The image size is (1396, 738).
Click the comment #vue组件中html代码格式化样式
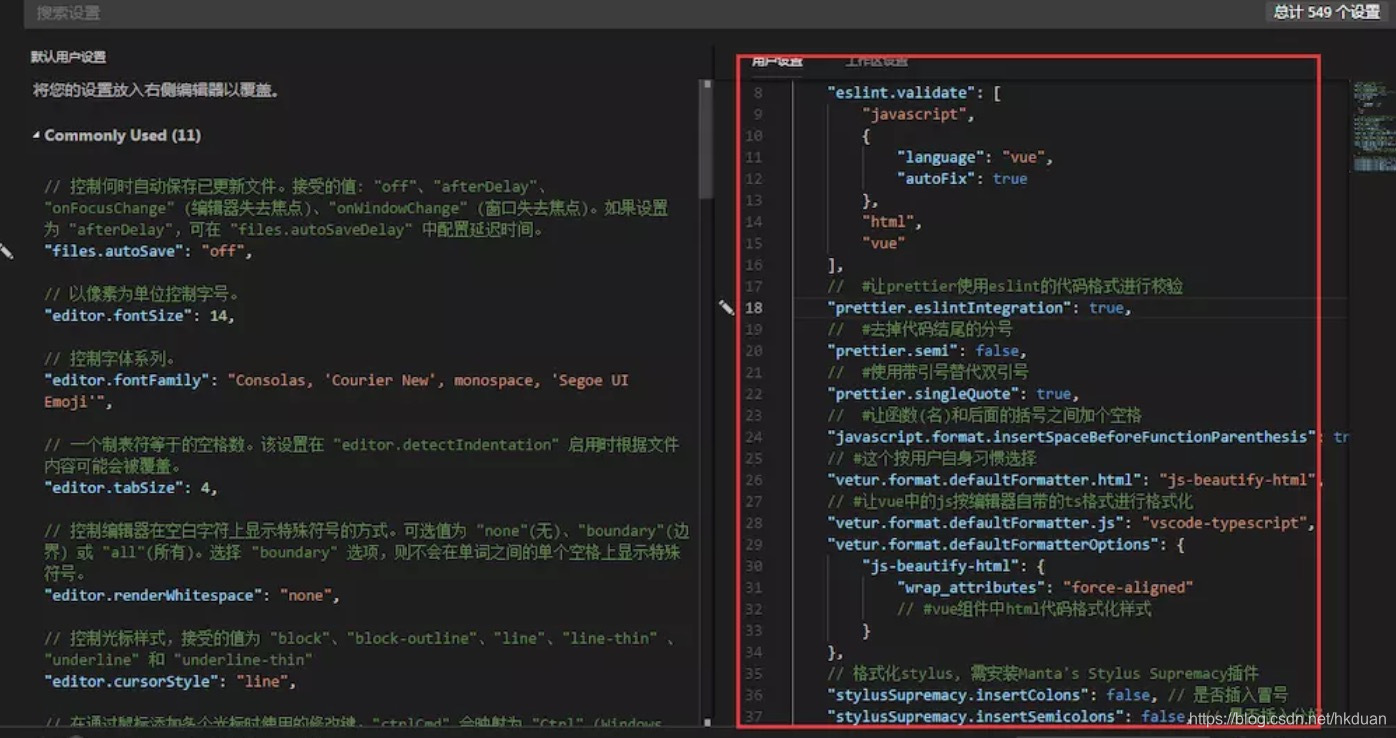1024,609
